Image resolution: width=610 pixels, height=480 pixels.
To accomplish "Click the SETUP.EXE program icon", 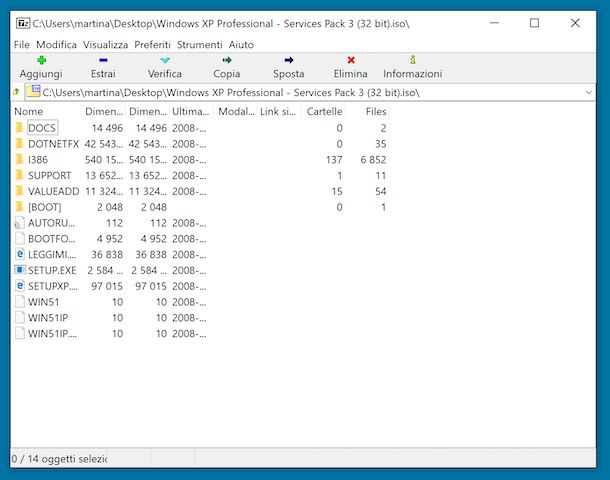I will pos(19,270).
